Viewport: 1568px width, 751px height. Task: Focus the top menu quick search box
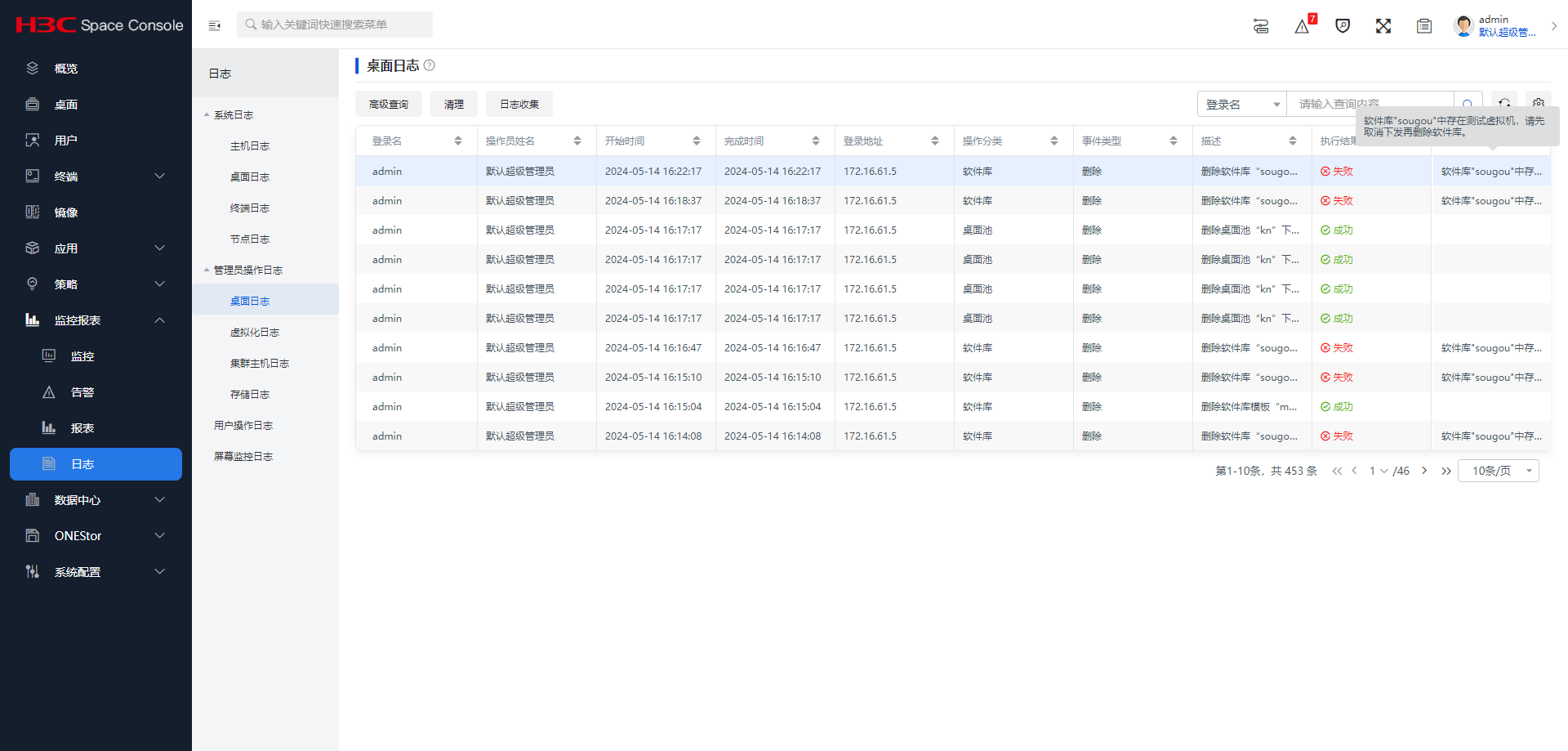pos(335,25)
